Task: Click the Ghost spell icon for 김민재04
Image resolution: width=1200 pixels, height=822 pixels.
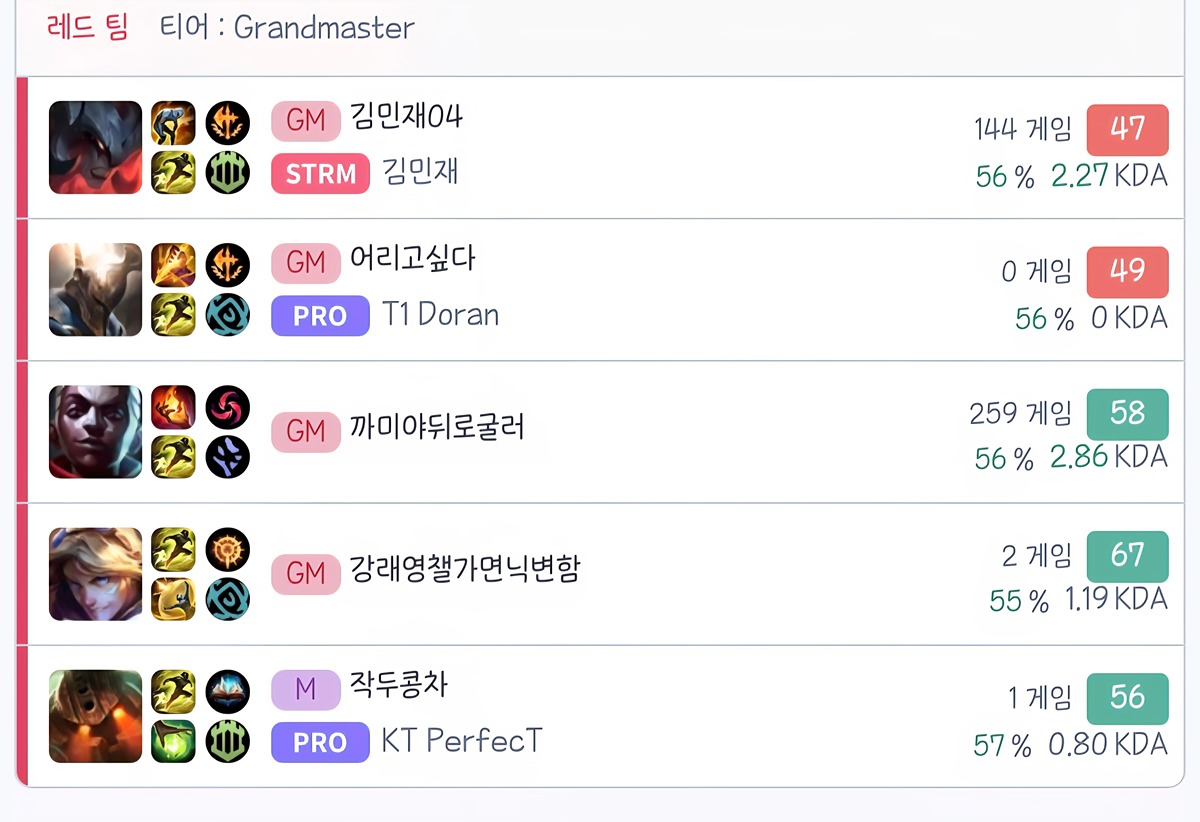Action: (173, 123)
